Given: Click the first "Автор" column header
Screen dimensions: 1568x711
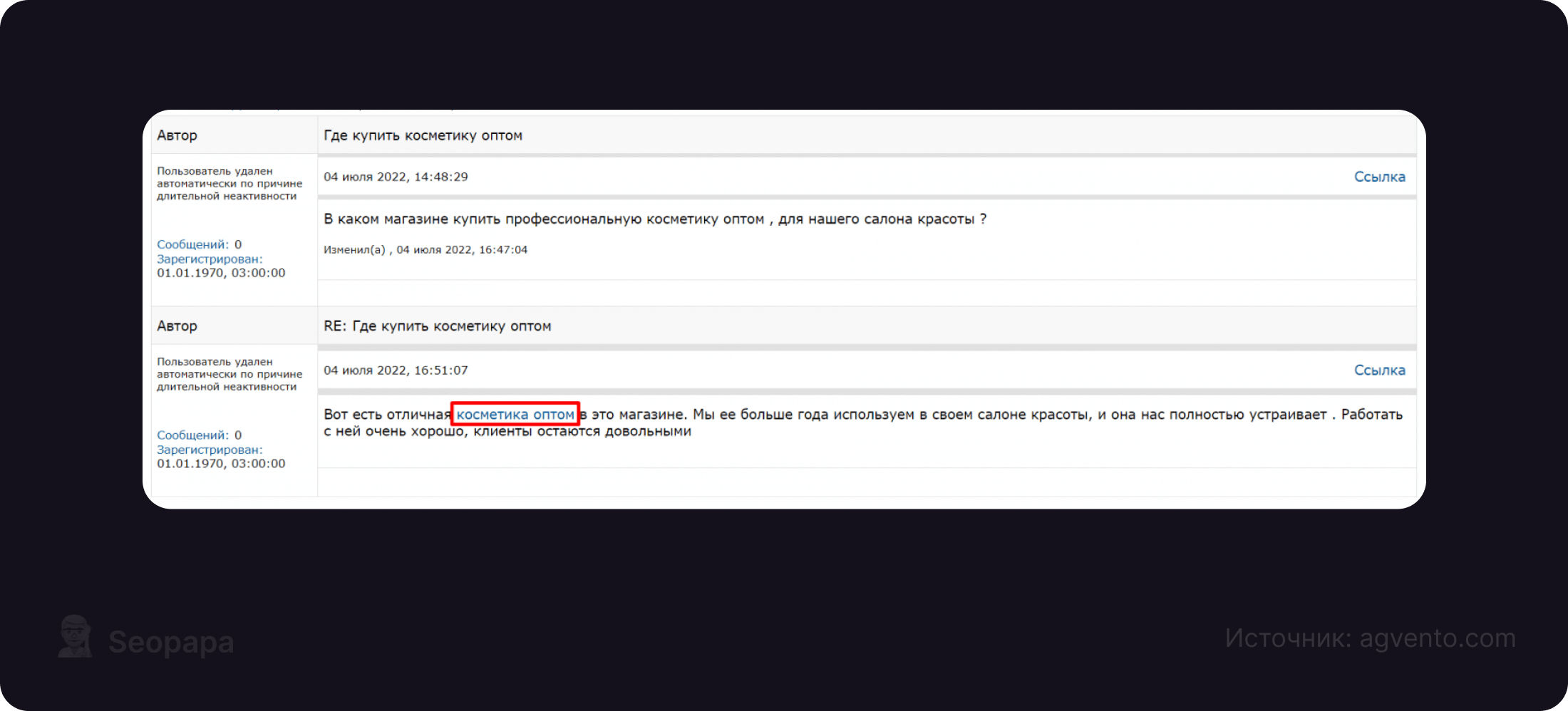Looking at the screenshot, I should [177, 135].
